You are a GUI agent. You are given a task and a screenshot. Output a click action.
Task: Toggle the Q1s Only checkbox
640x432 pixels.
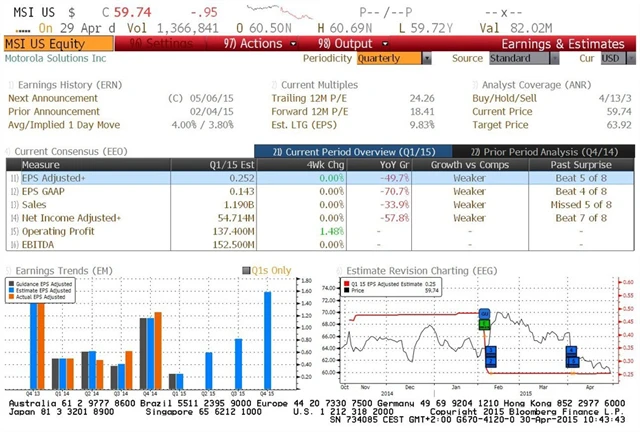243,270
